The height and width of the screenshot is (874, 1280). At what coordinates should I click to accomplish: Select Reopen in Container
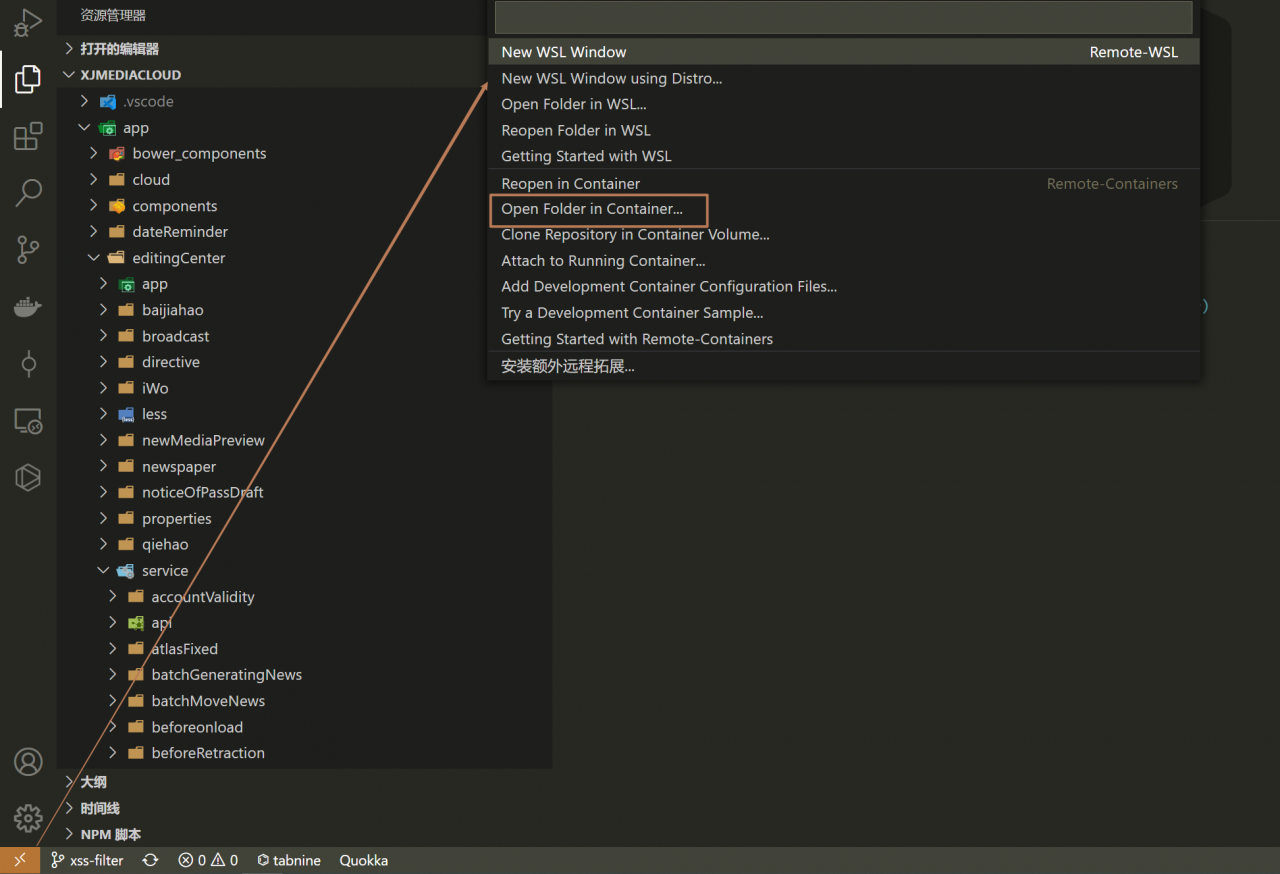(x=844, y=183)
